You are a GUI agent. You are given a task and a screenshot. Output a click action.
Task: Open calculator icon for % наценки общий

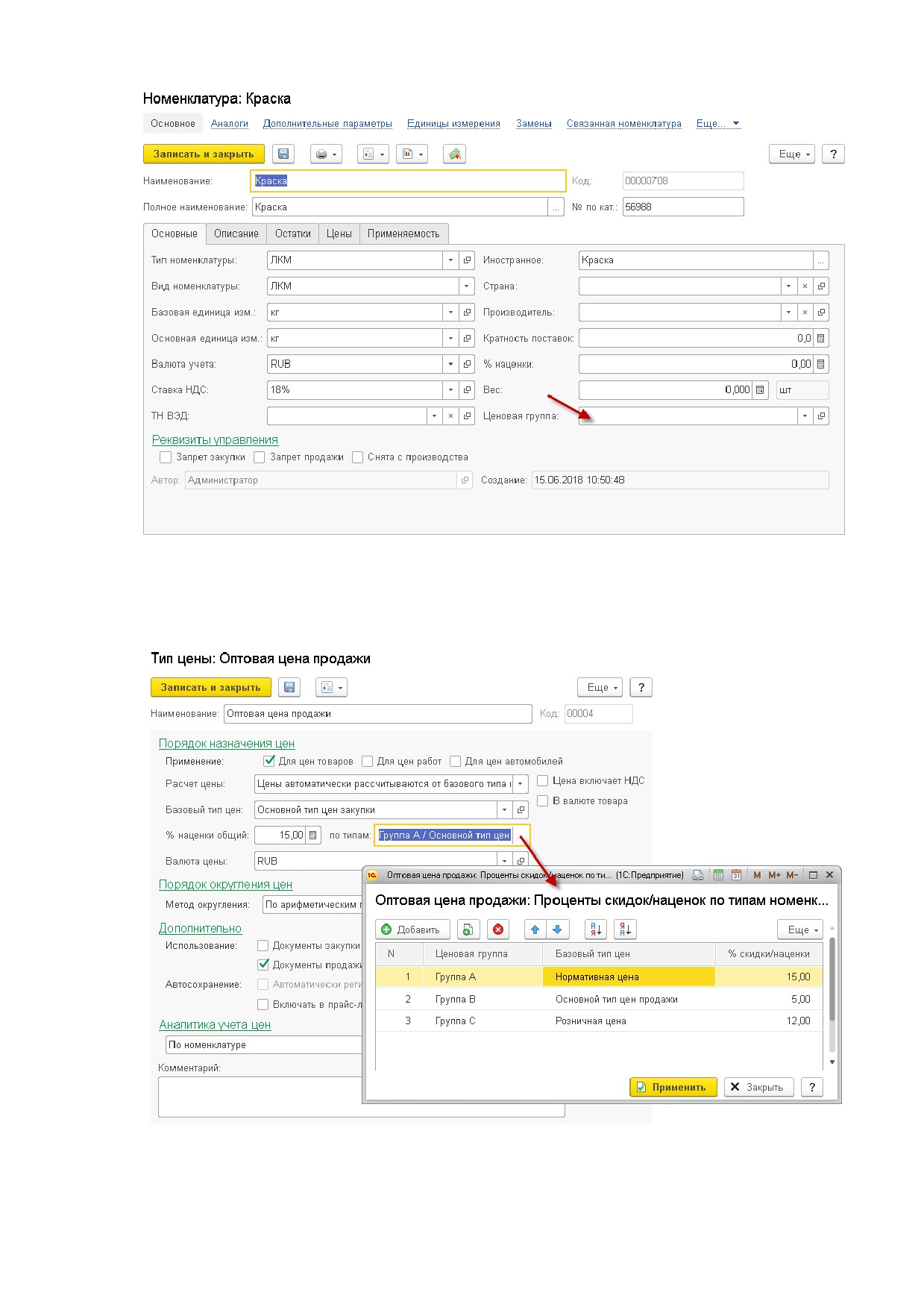(313, 836)
